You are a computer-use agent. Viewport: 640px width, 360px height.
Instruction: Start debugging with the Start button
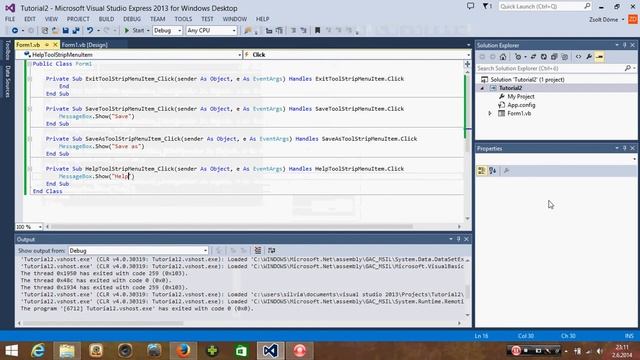134,31
